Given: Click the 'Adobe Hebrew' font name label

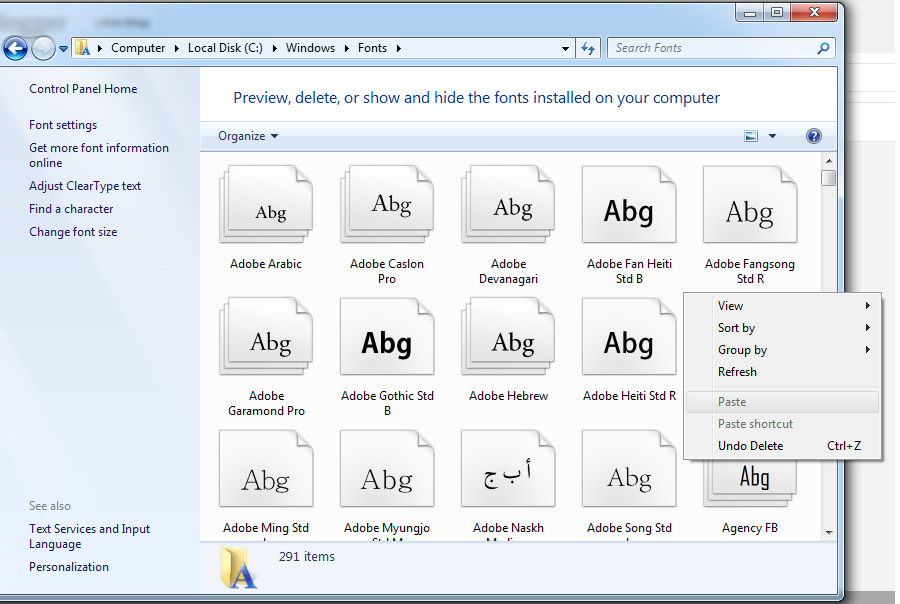Looking at the screenshot, I should [508, 396].
